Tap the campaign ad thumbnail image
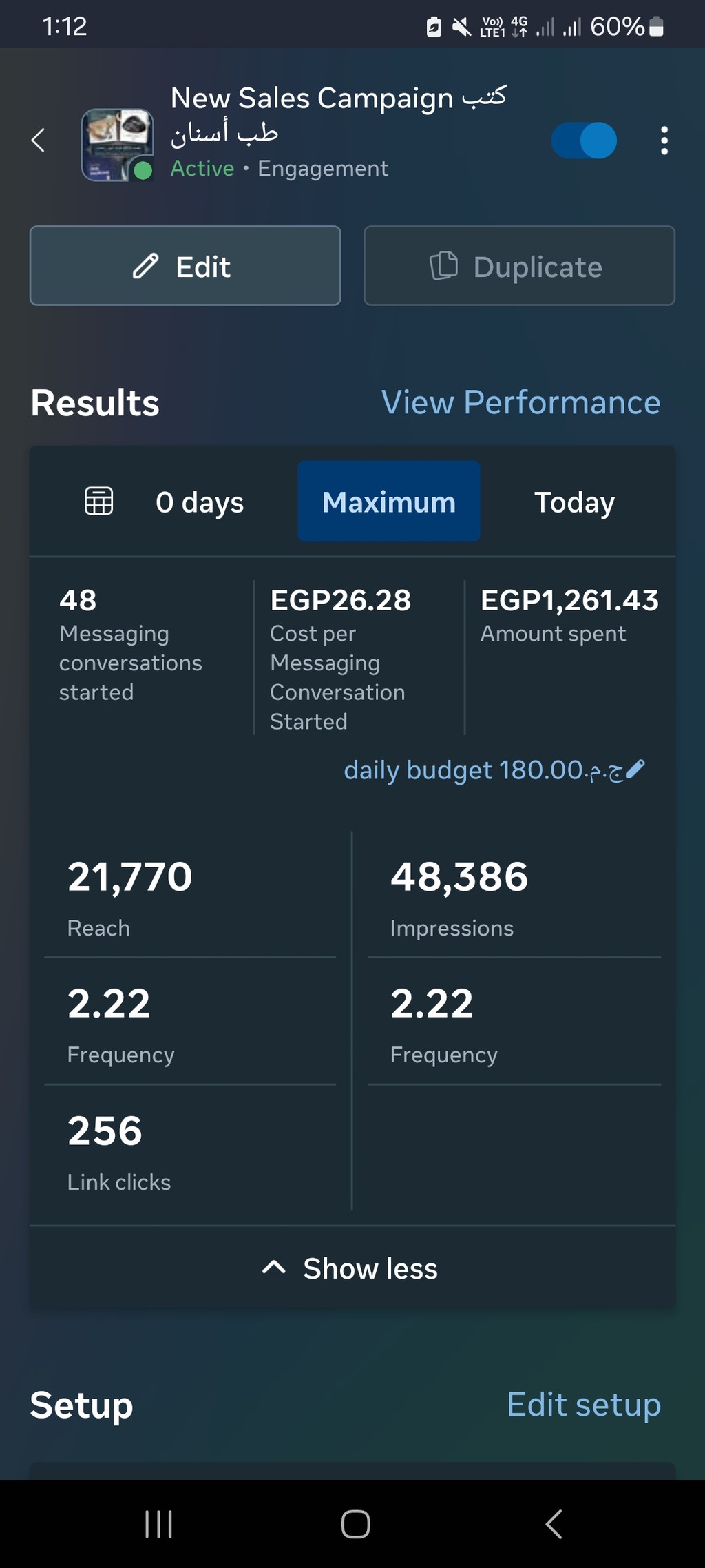The image size is (705, 1568). pos(117,145)
